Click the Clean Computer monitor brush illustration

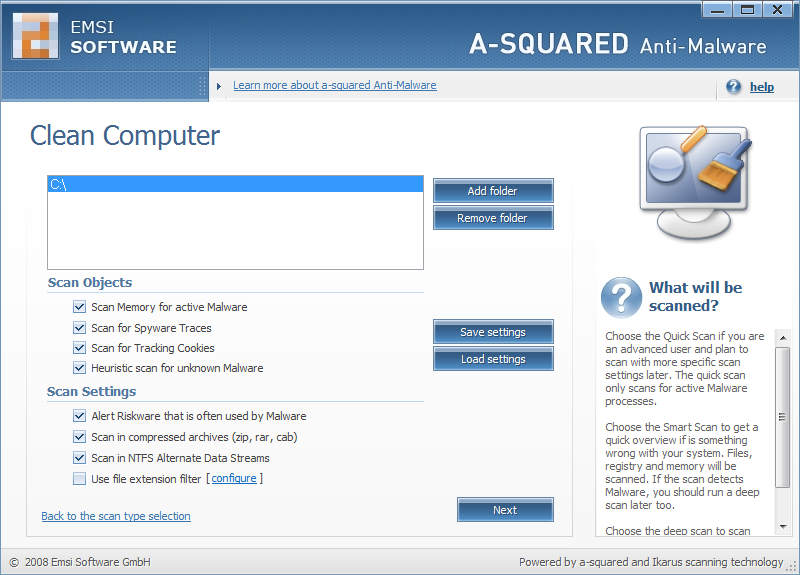click(x=695, y=183)
